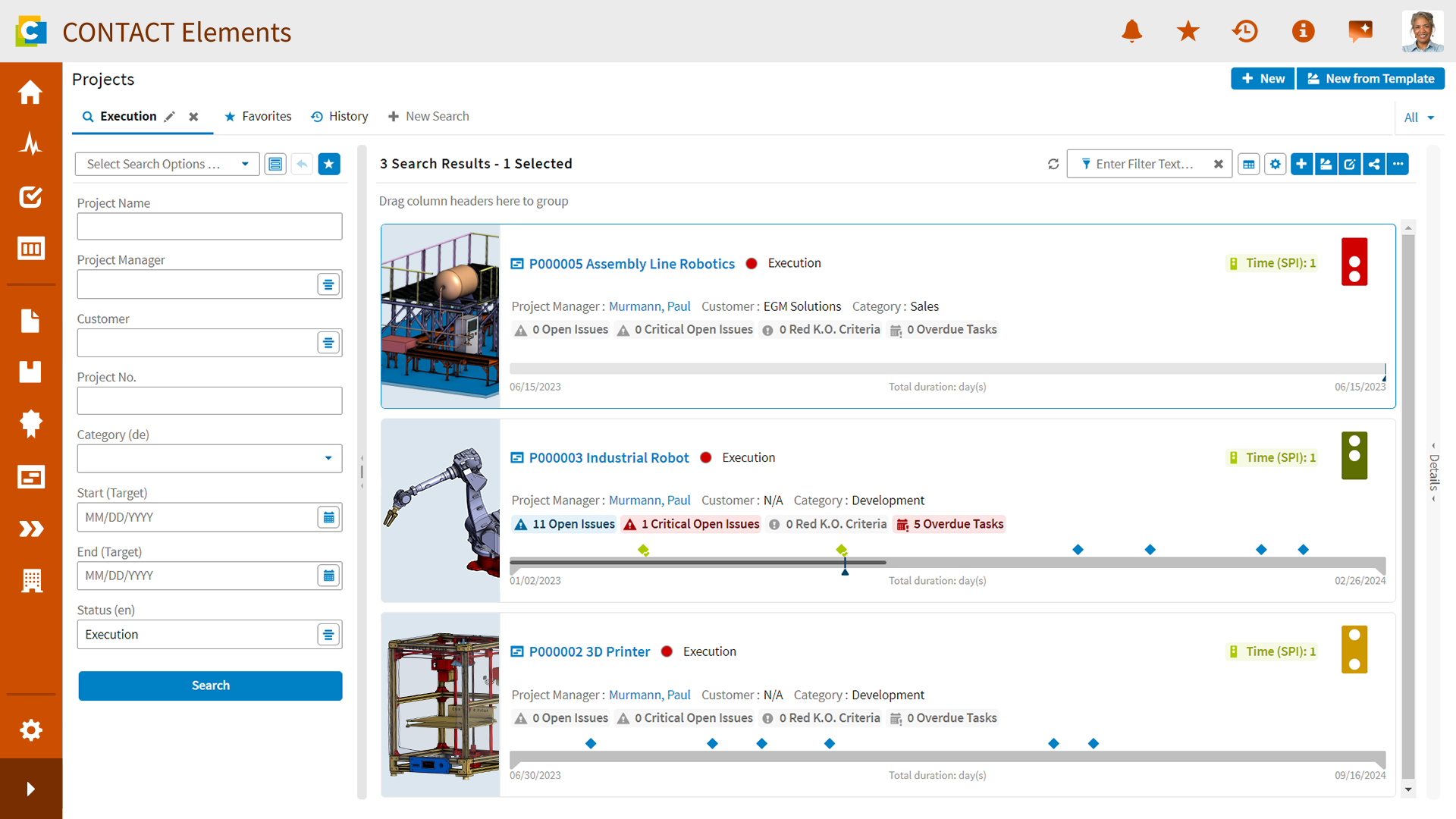Click the yellow traffic light on P000002
The width and height of the screenshot is (1456, 819).
[1354, 650]
